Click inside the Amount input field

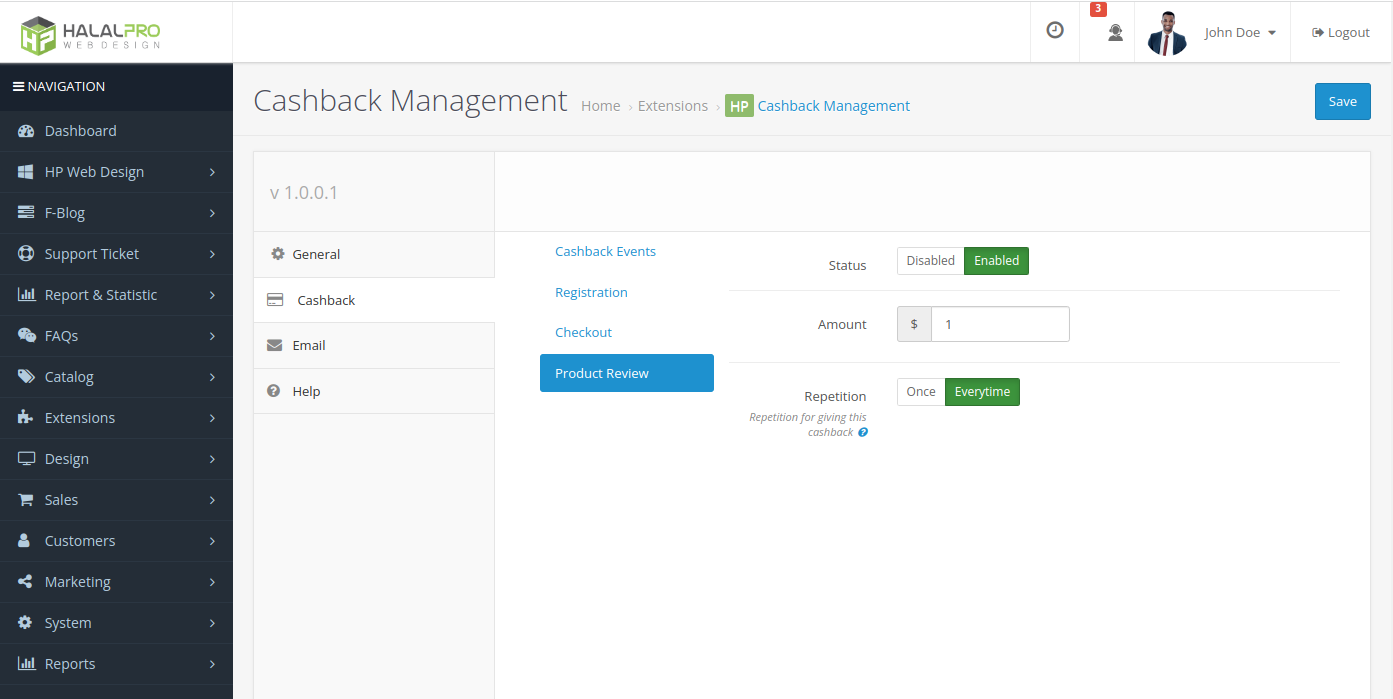(x=998, y=324)
